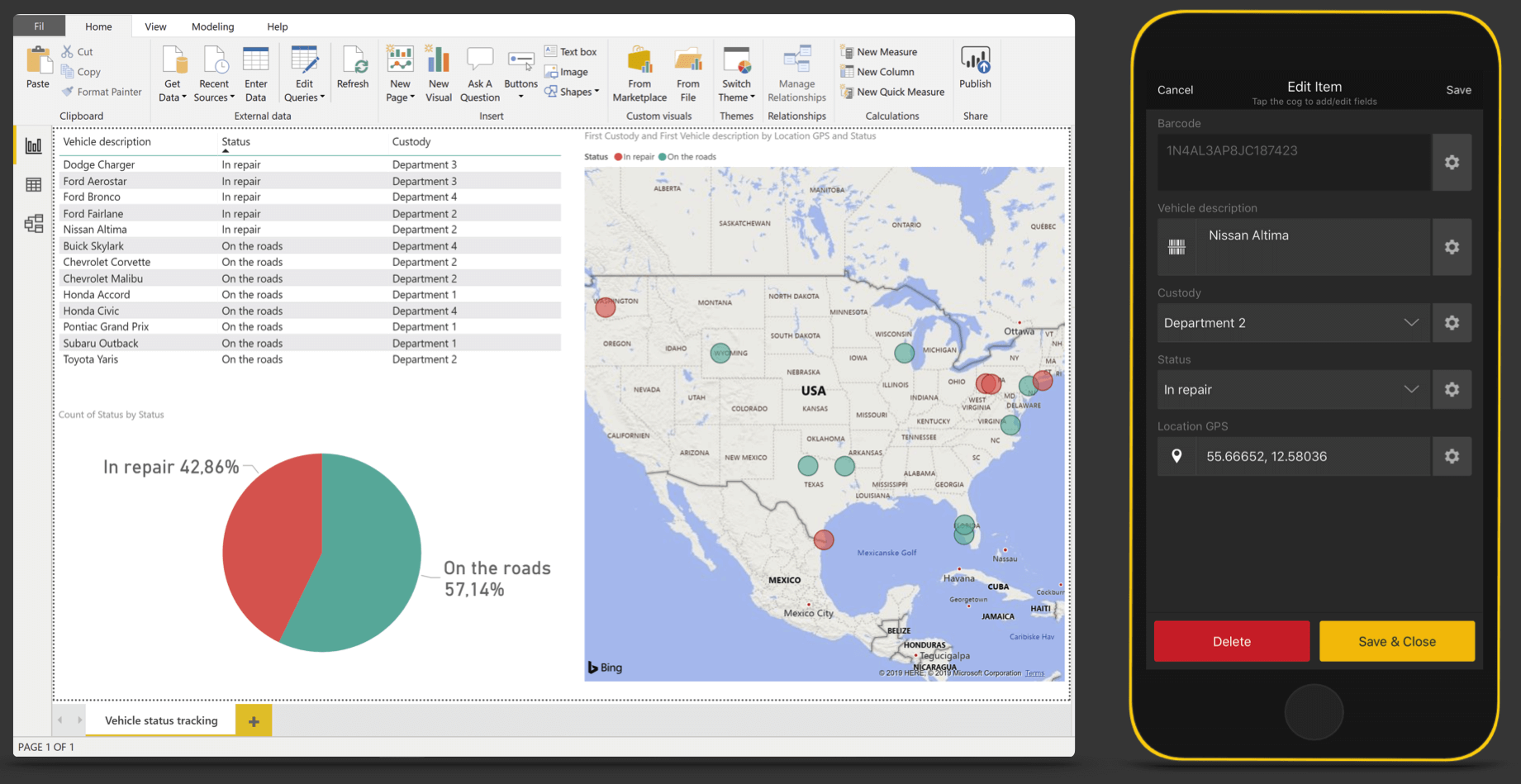Click the Location GPS coordinates field
1521x784 pixels.
coord(1312,456)
